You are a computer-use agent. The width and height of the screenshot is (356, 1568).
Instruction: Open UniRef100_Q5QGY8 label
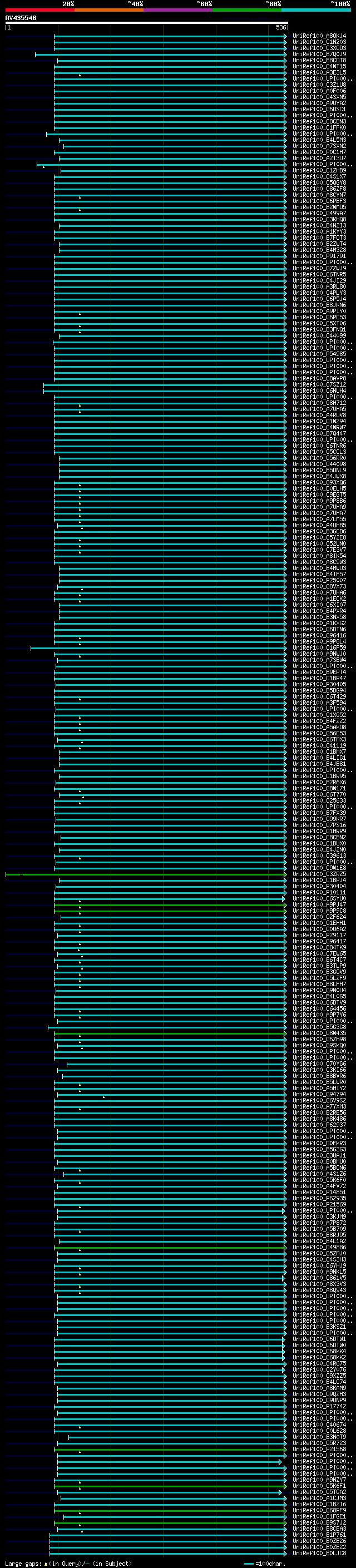[319, 182]
